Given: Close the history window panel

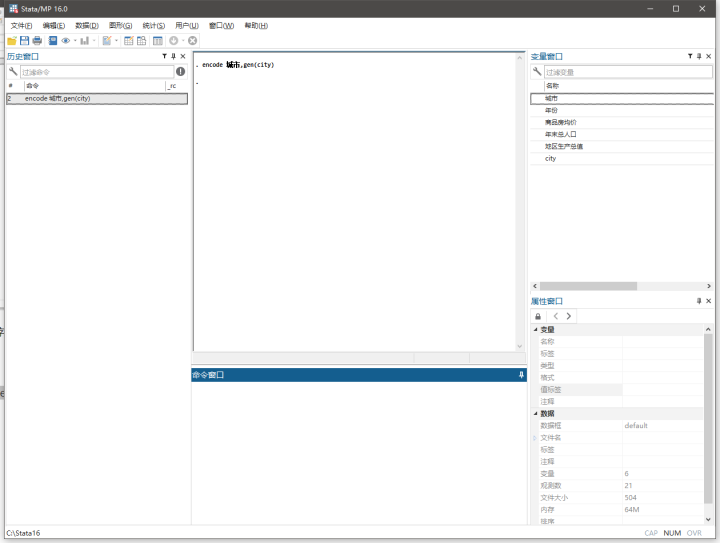Looking at the screenshot, I should coord(183,56).
